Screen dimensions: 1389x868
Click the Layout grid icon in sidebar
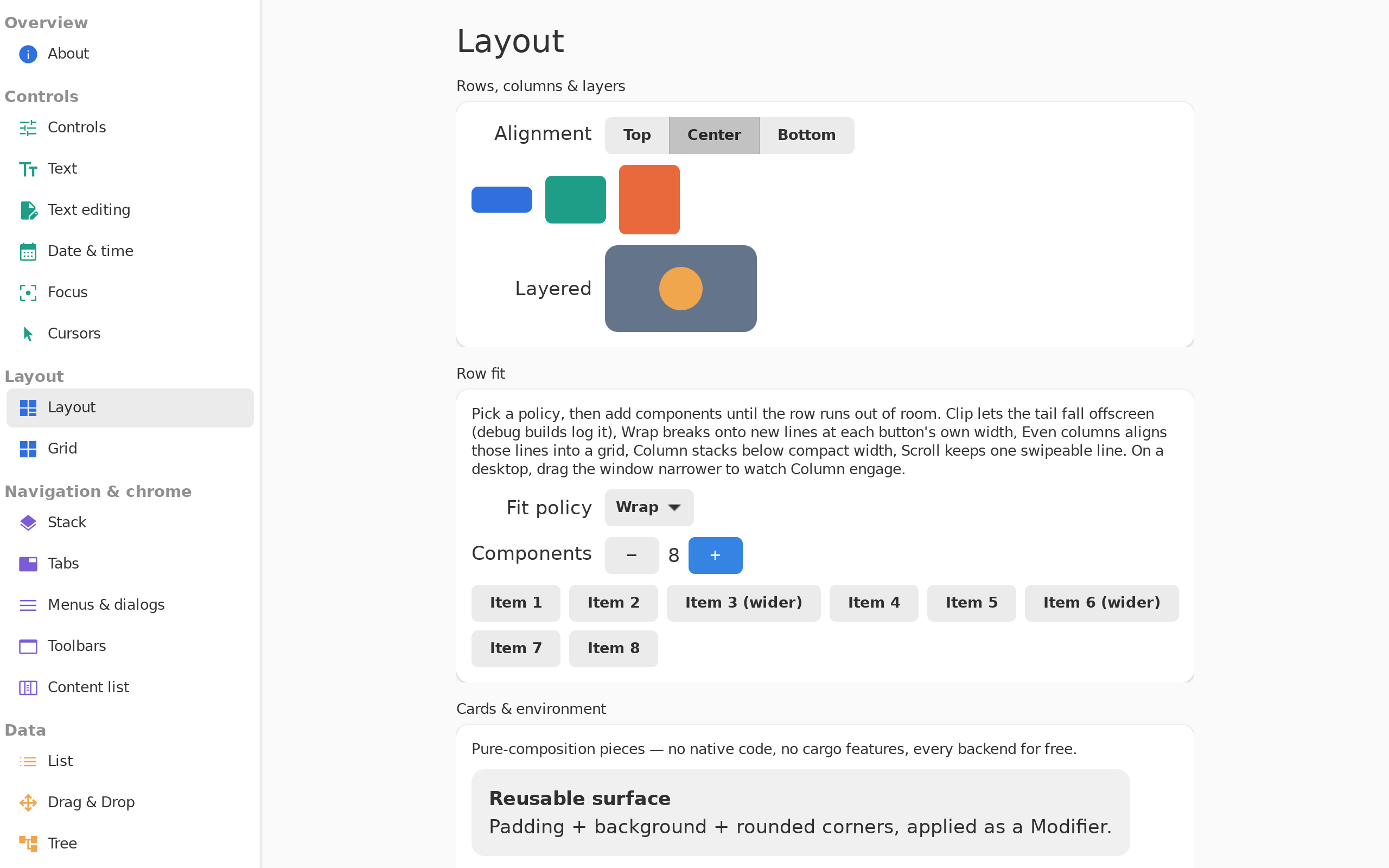pyautogui.click(x=28, y=407)
